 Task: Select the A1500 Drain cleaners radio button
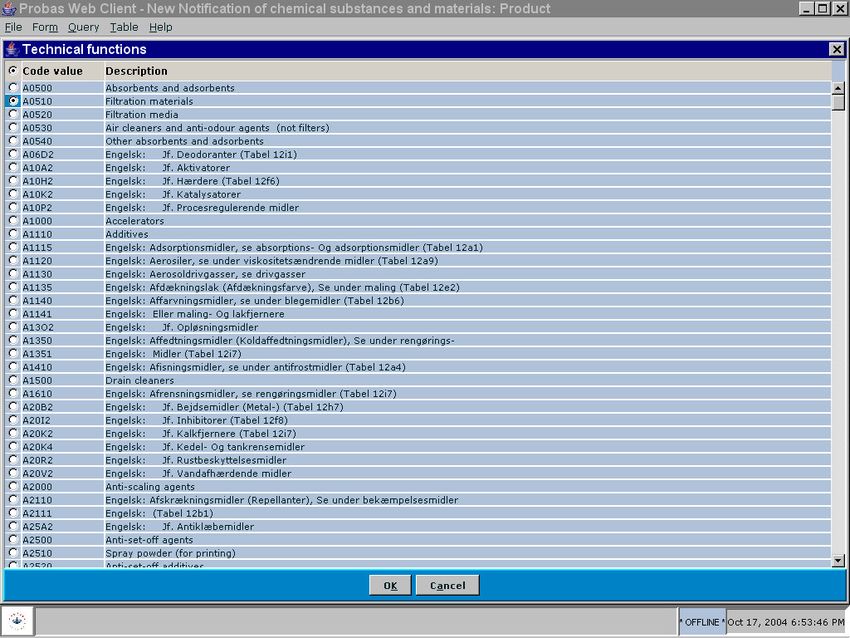pyautogui.click(x=13, y=380)
